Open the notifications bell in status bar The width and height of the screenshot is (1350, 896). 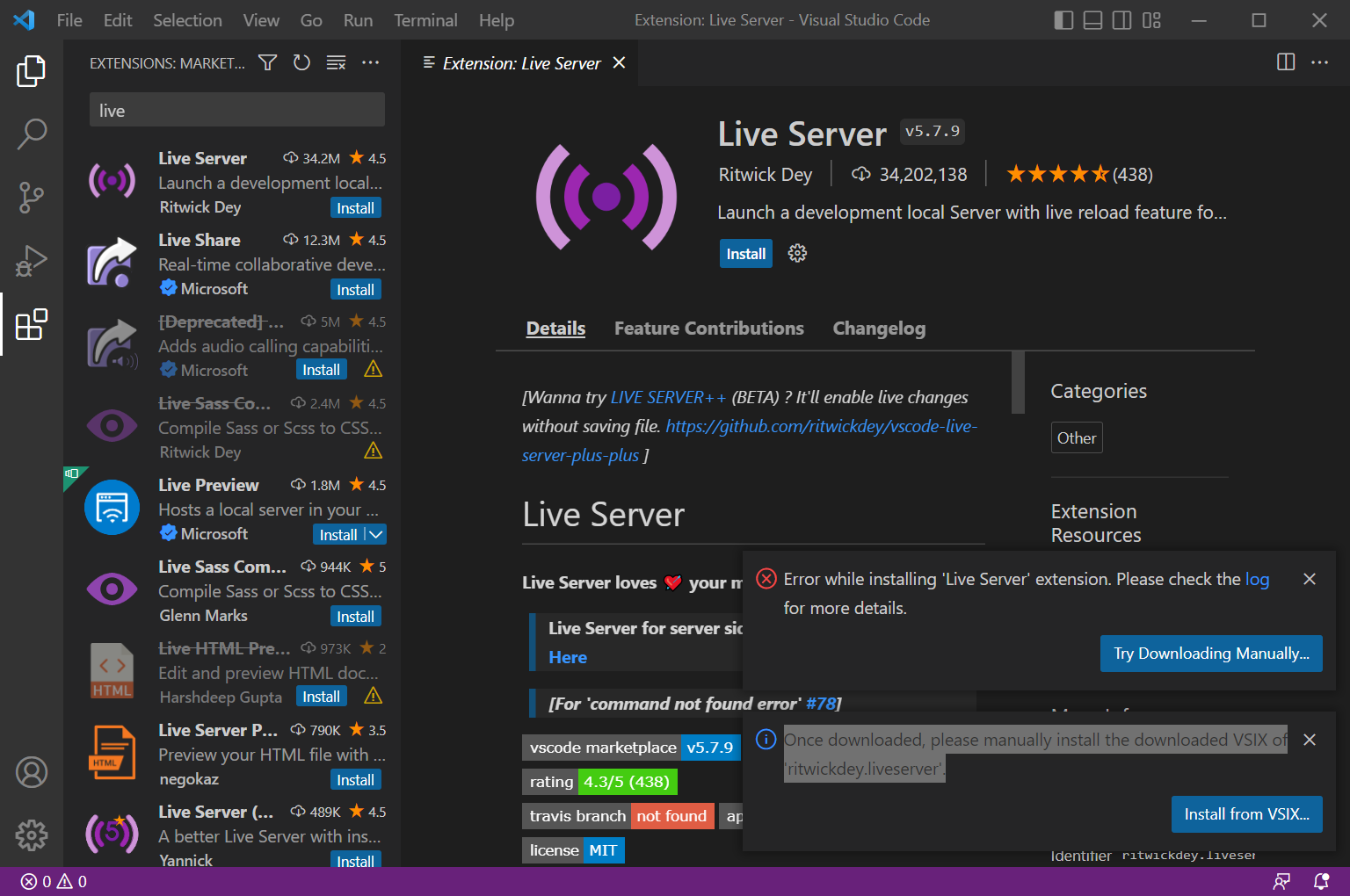pos(1321,881)
